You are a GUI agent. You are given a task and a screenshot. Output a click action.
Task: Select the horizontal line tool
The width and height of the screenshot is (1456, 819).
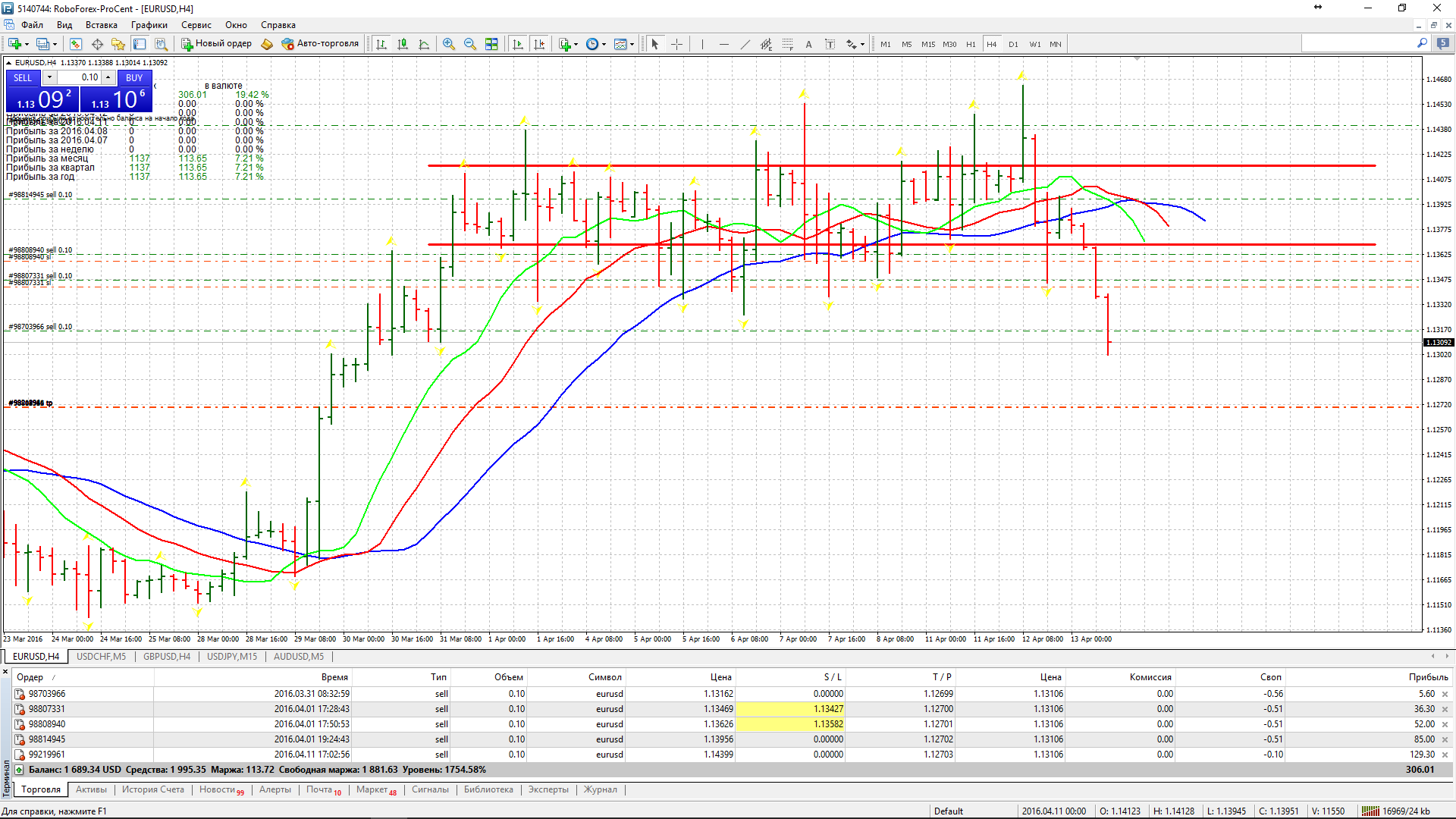tap(723, 44)
